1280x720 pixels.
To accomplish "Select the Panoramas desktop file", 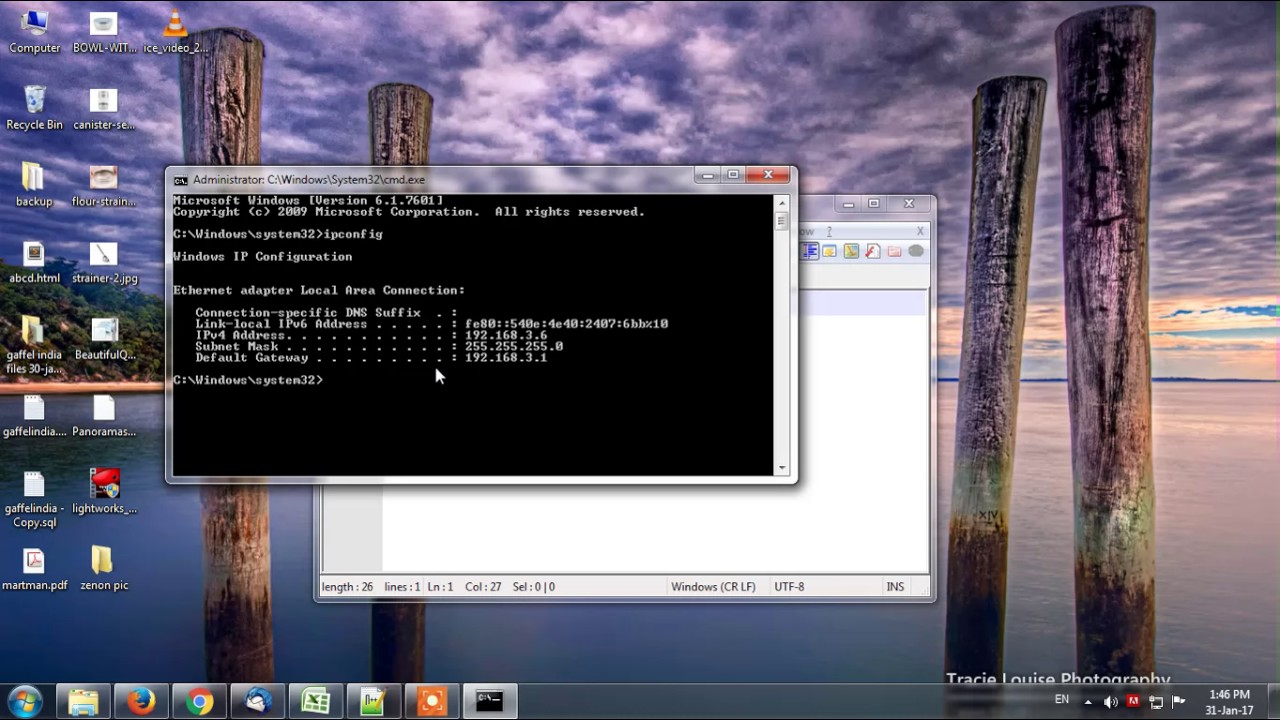I will click(104, 416).
